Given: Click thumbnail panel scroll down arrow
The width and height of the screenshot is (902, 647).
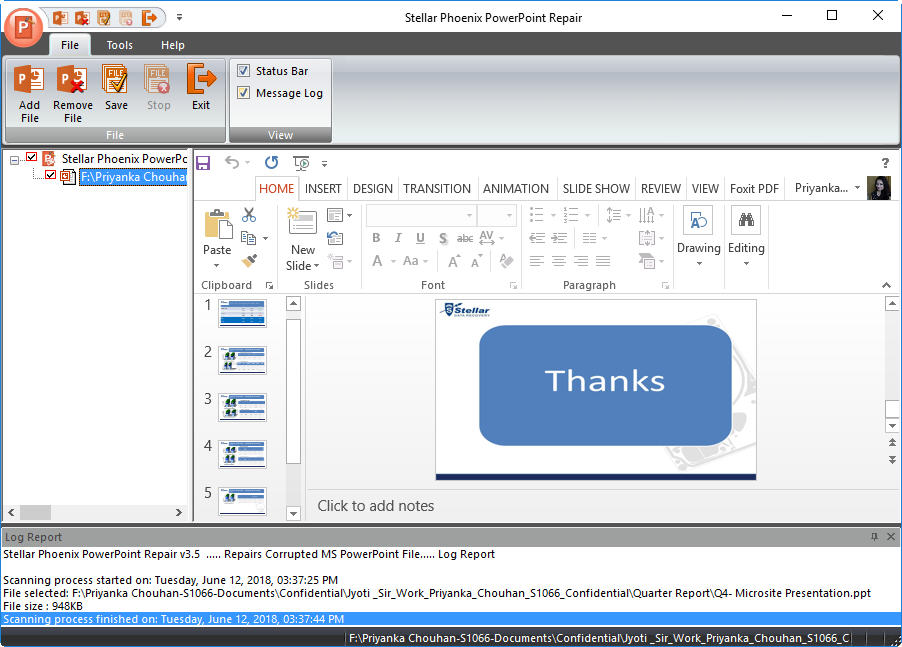Looking at the screenshot, I should coord(293,514).
